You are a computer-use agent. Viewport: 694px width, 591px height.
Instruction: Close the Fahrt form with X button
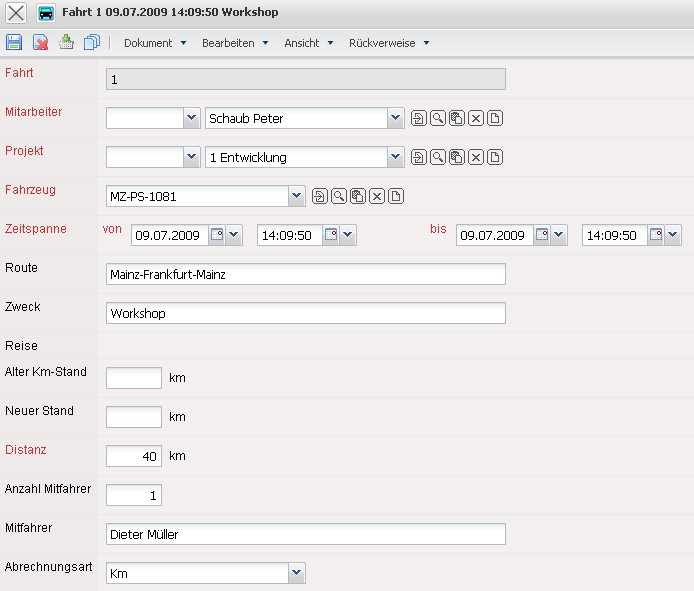[x=17, y=13]
